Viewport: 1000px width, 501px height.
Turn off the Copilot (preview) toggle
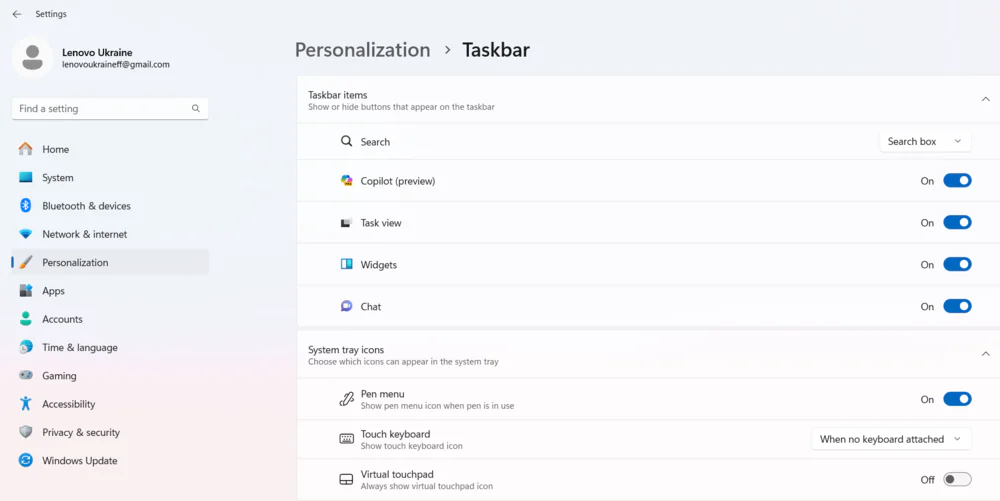pyautogui.click(x=957, y=180)
